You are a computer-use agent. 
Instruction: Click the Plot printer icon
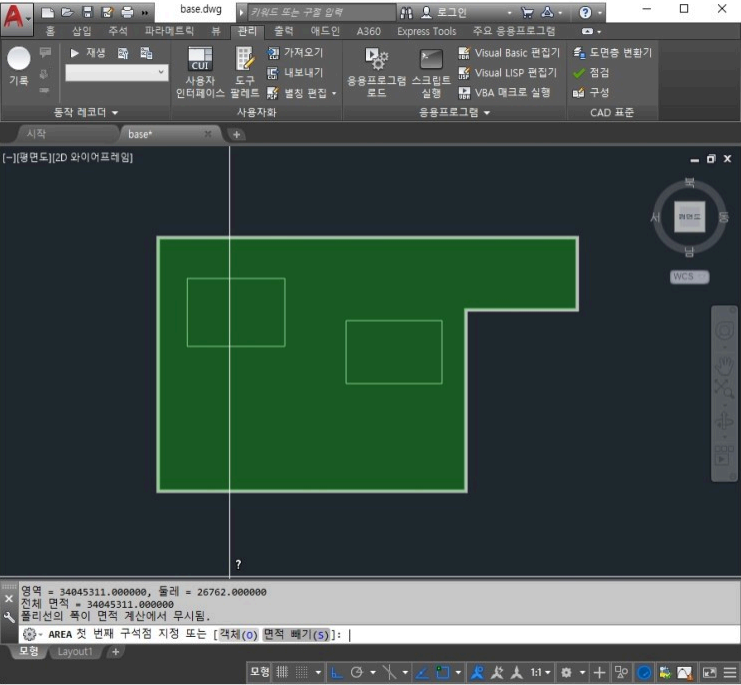click(127, 13)
